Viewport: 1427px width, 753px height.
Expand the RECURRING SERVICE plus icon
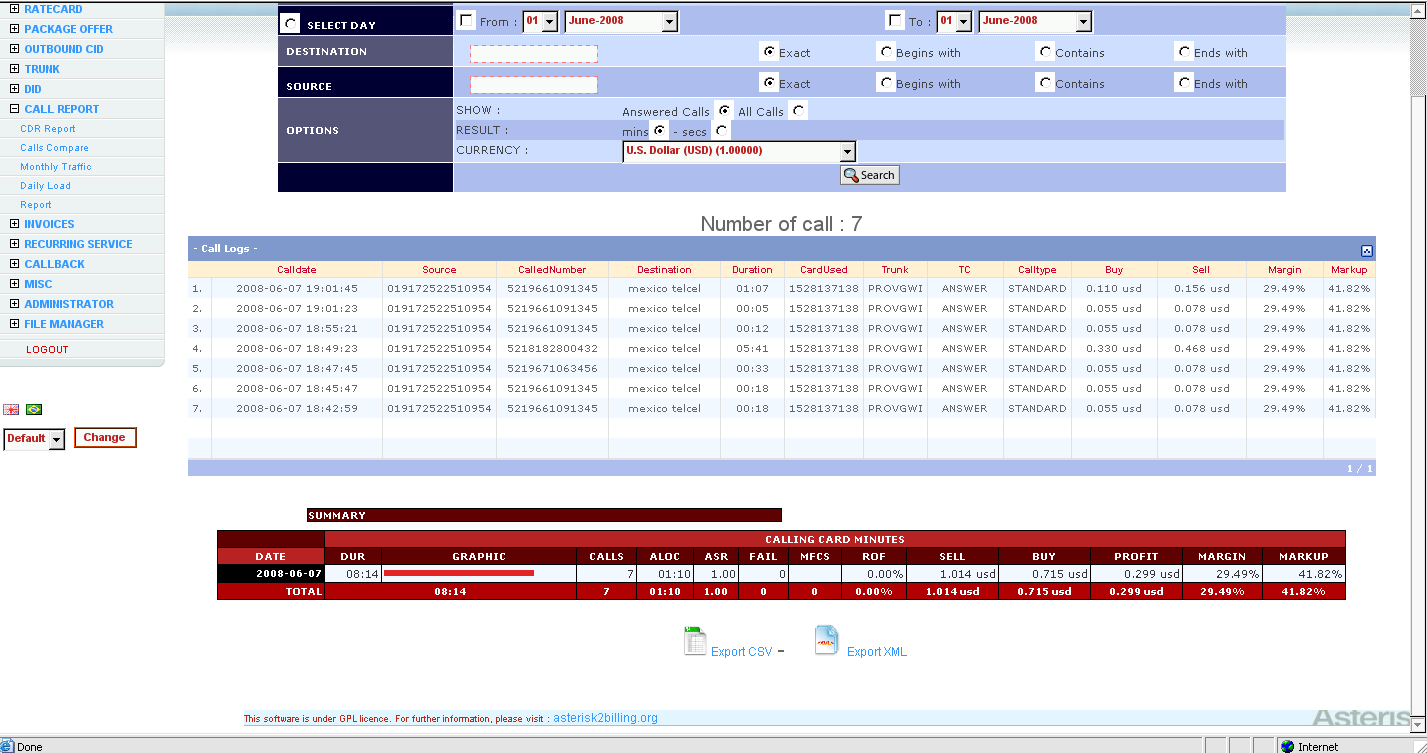click(14, 244)
